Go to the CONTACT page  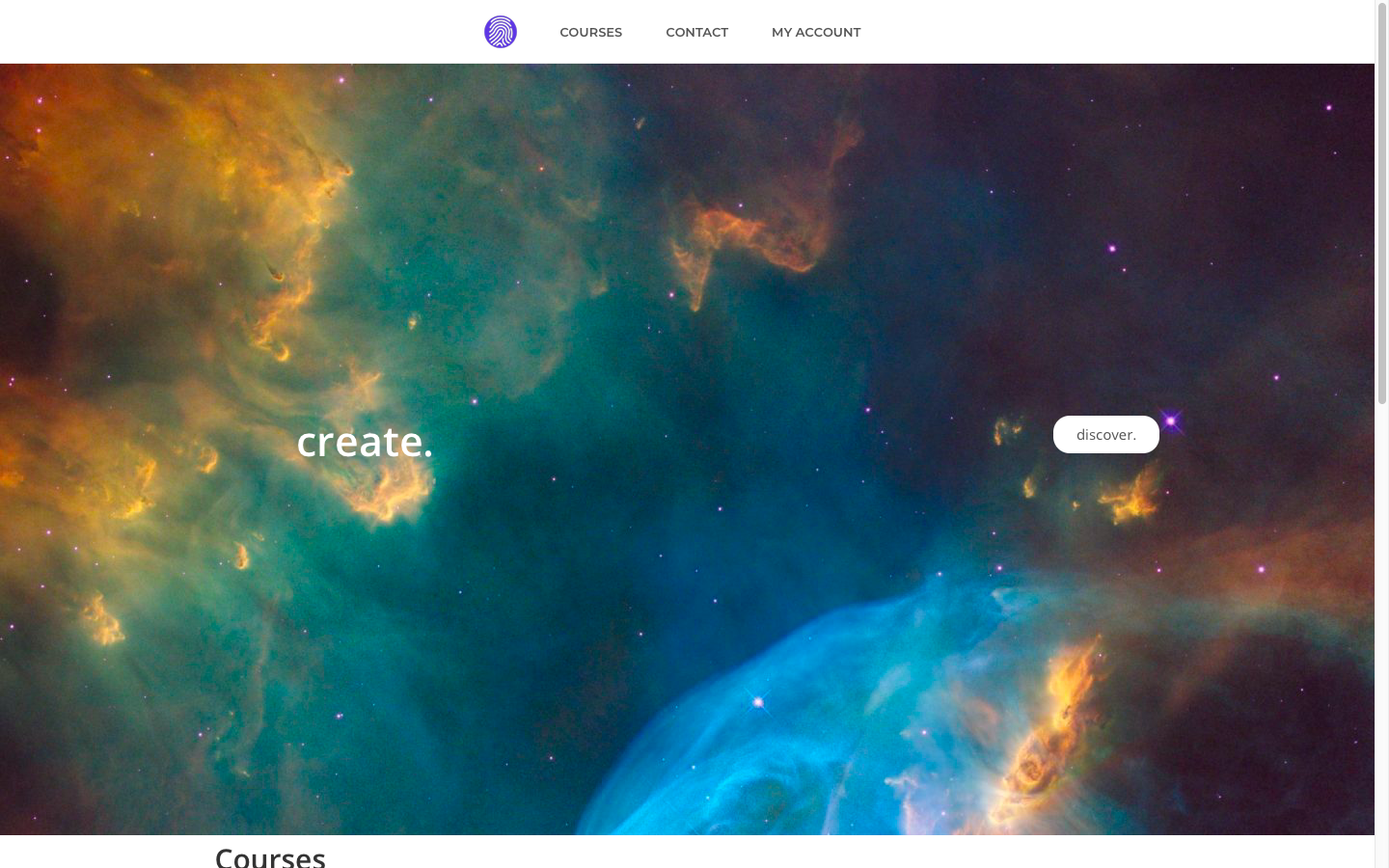[x=697, y=32]
